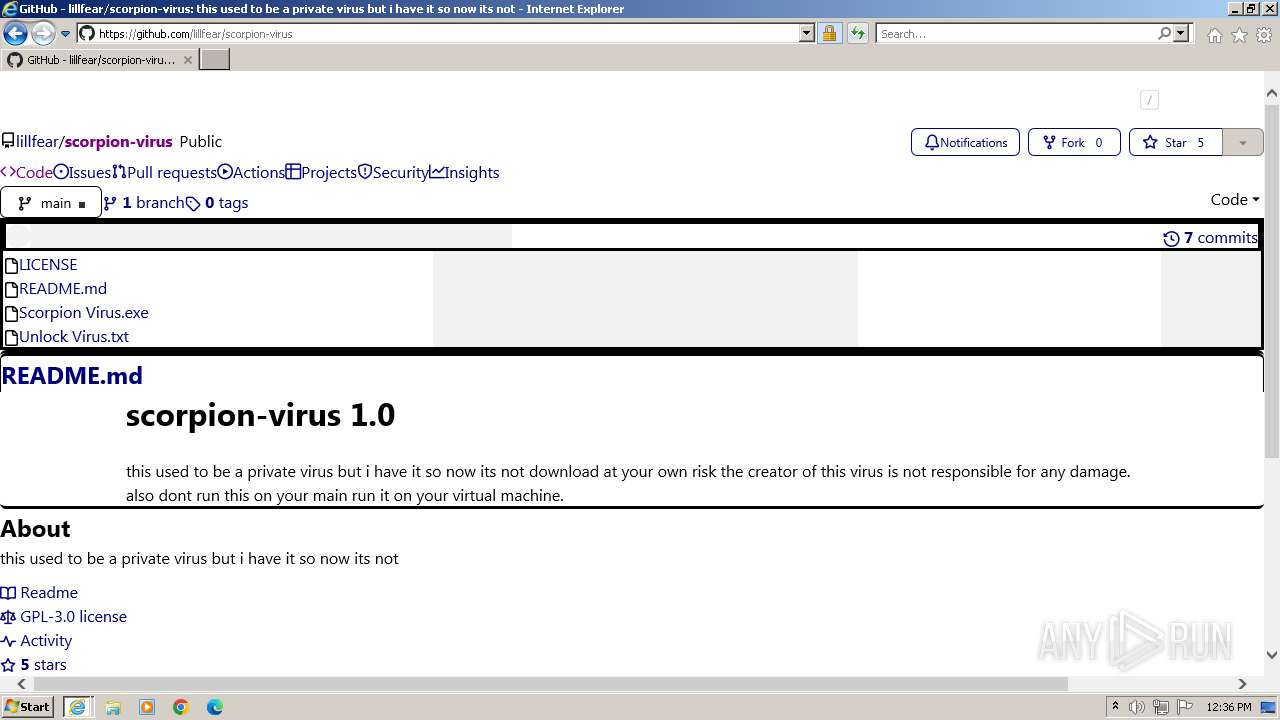Open a new blank tab

pos(215,60)
